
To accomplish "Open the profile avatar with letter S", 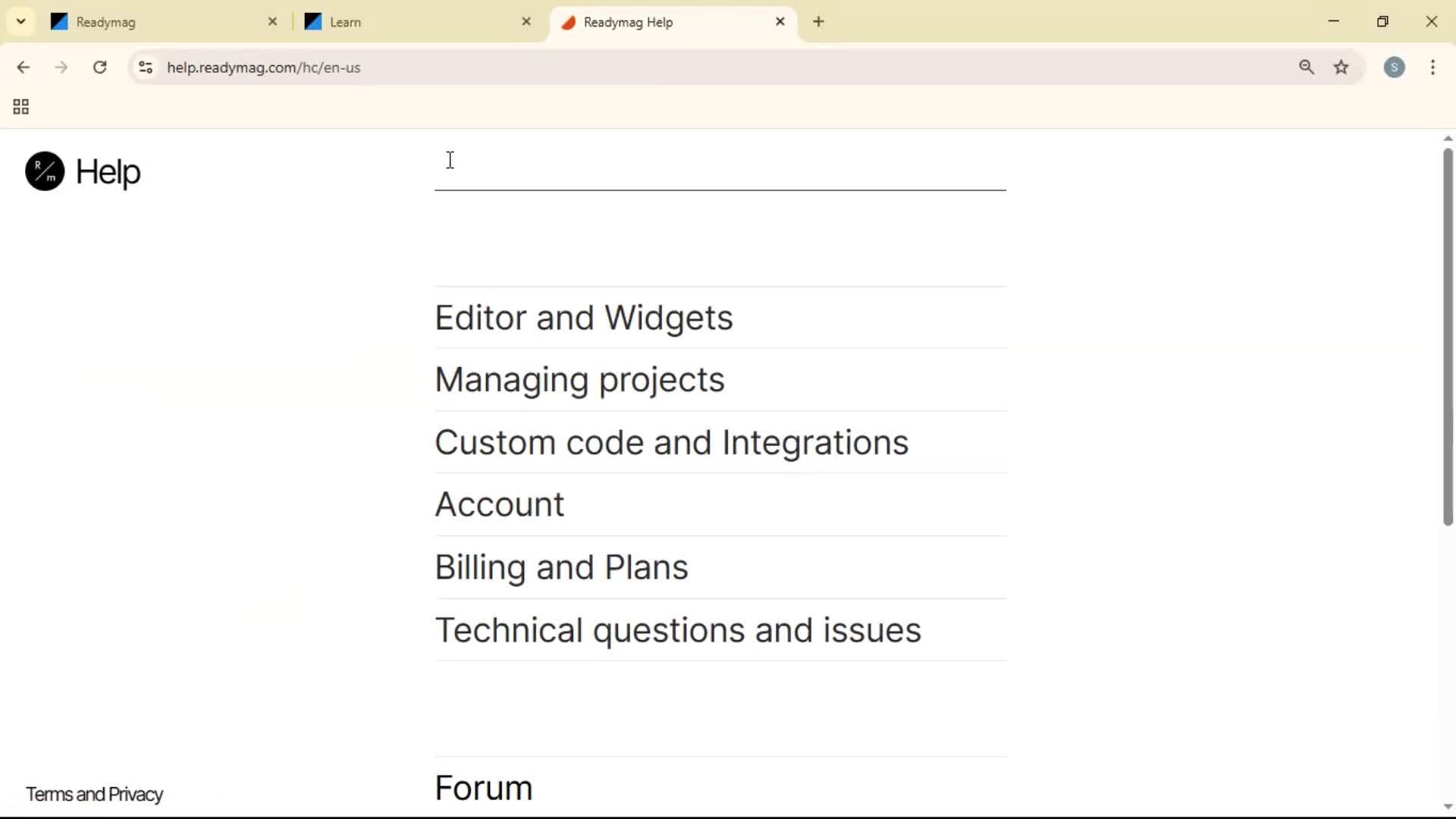I will tap(1395, 67).
